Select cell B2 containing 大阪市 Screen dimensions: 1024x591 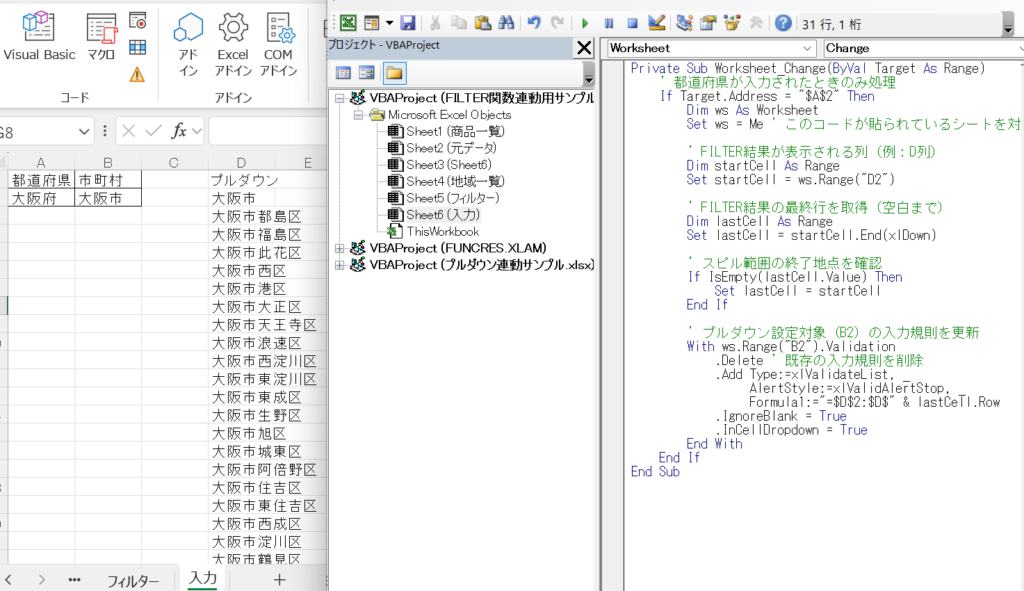tap(108, 199)
